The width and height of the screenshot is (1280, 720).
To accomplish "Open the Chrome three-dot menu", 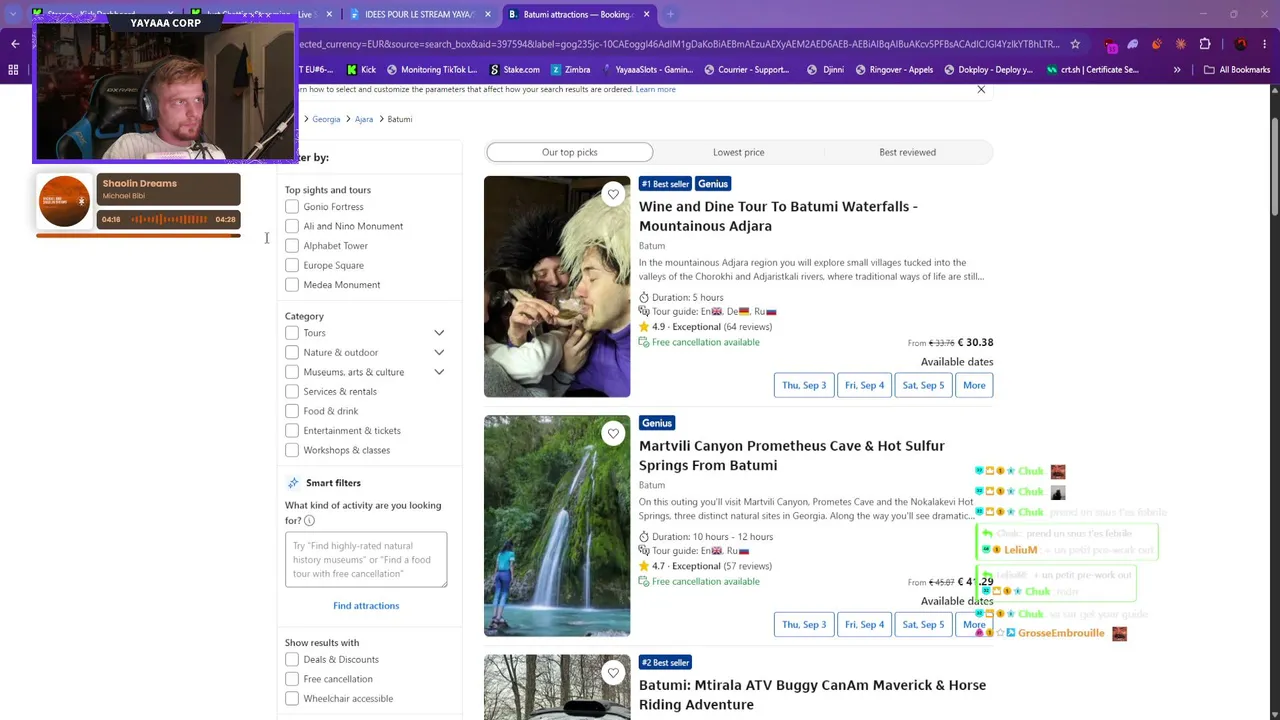I will [1265, 44].
